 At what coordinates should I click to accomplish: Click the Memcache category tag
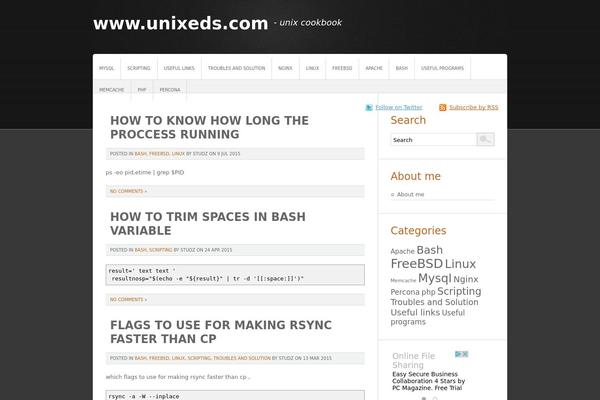pyautogui.click(x=403, y=281)
